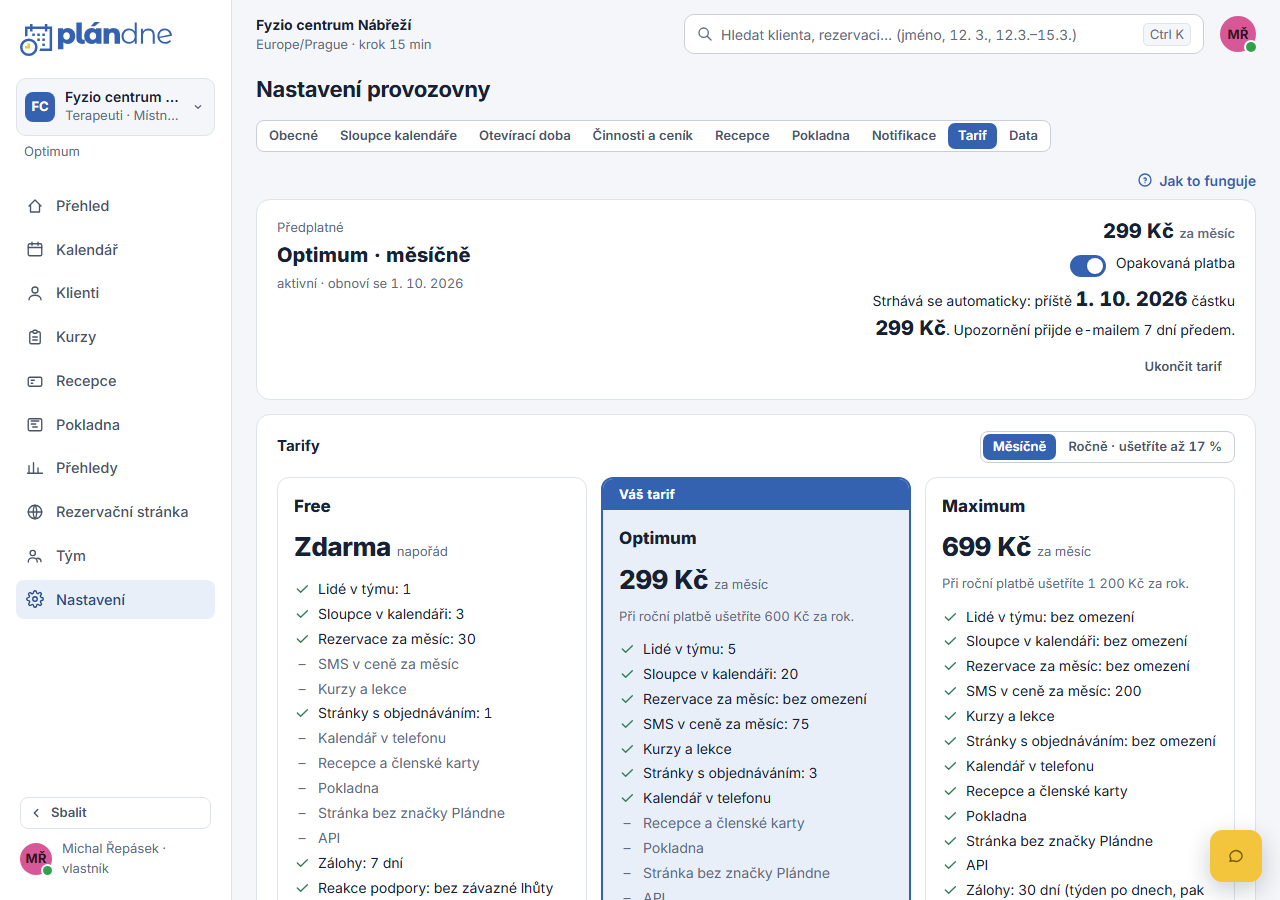Viewport: 1280px width, 900px height.
Task: Open the Jak to funguje link
Action: (1197, 181)
